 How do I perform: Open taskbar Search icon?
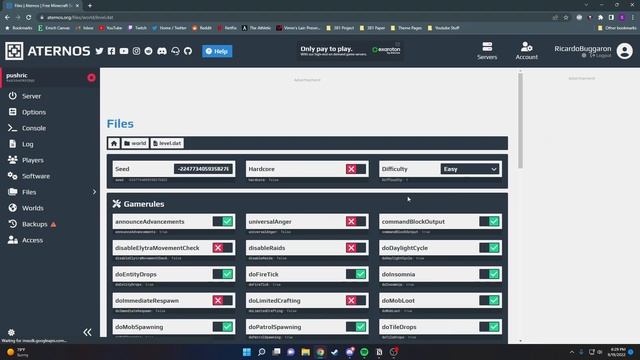pyautogui.click(x=262, y=352)
